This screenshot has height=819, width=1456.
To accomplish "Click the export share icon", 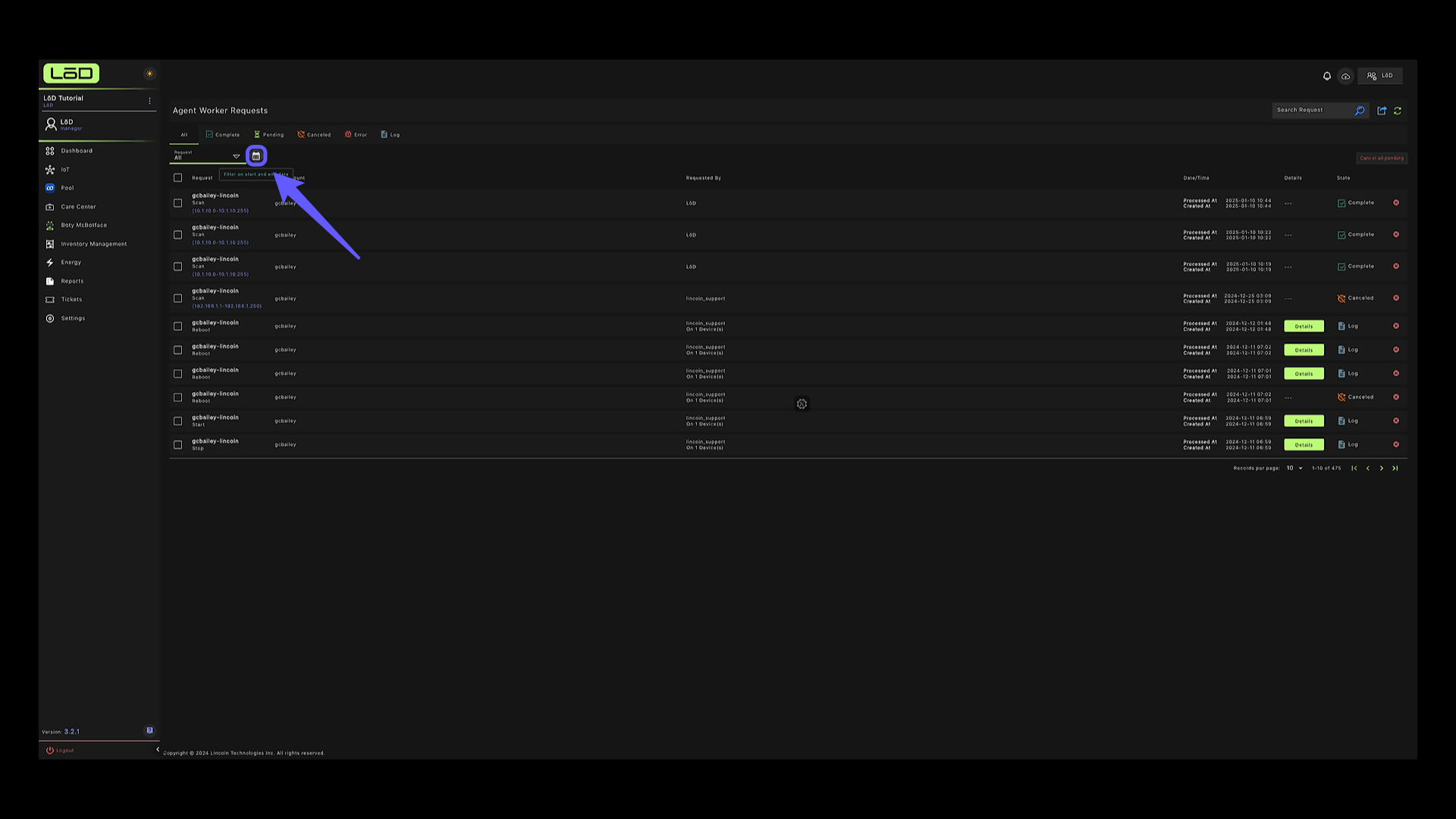I will coord(1382,111).
